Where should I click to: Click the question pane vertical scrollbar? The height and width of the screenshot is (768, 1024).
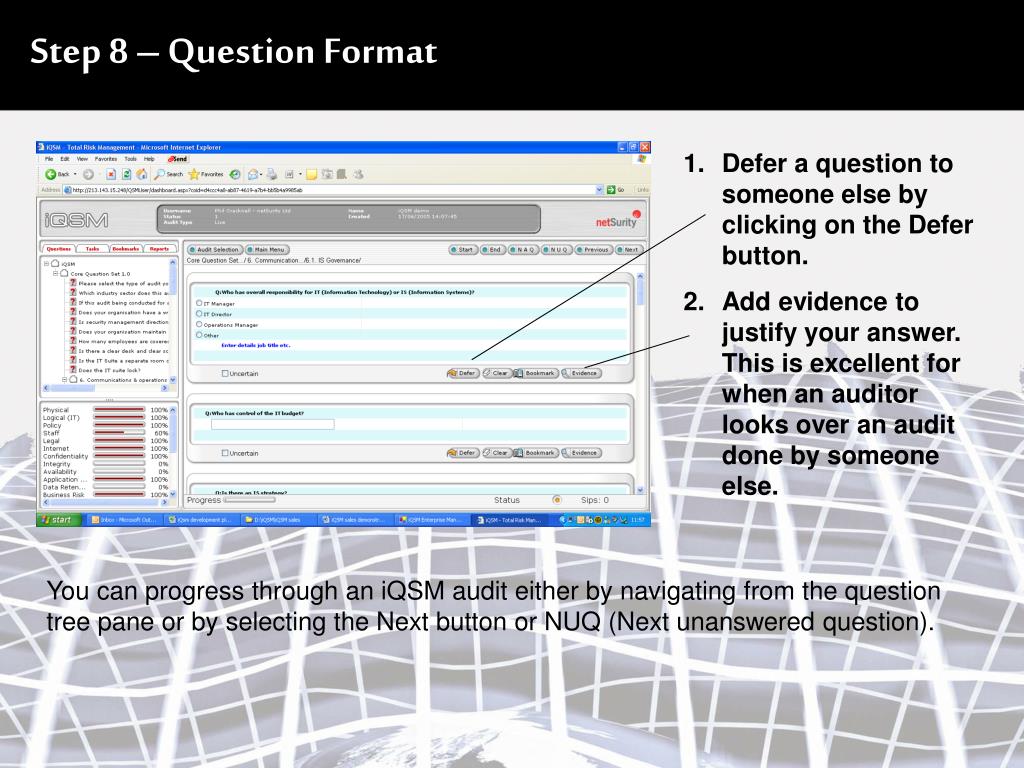click(640, 383)
